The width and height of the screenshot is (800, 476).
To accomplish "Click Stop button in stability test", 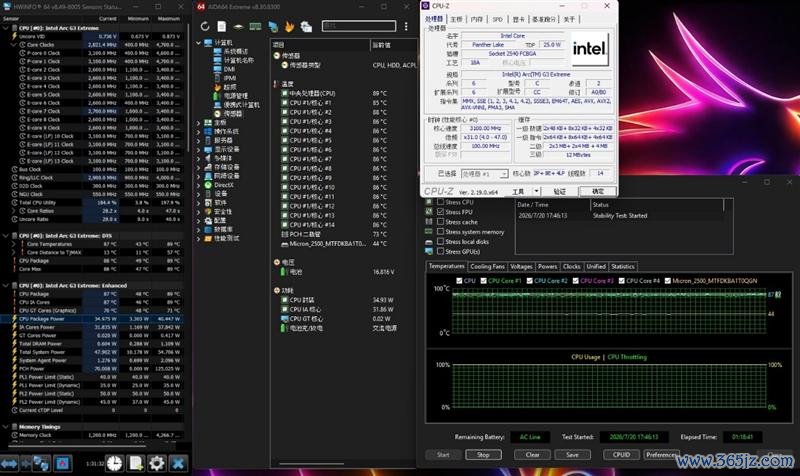I will (483, 455).
